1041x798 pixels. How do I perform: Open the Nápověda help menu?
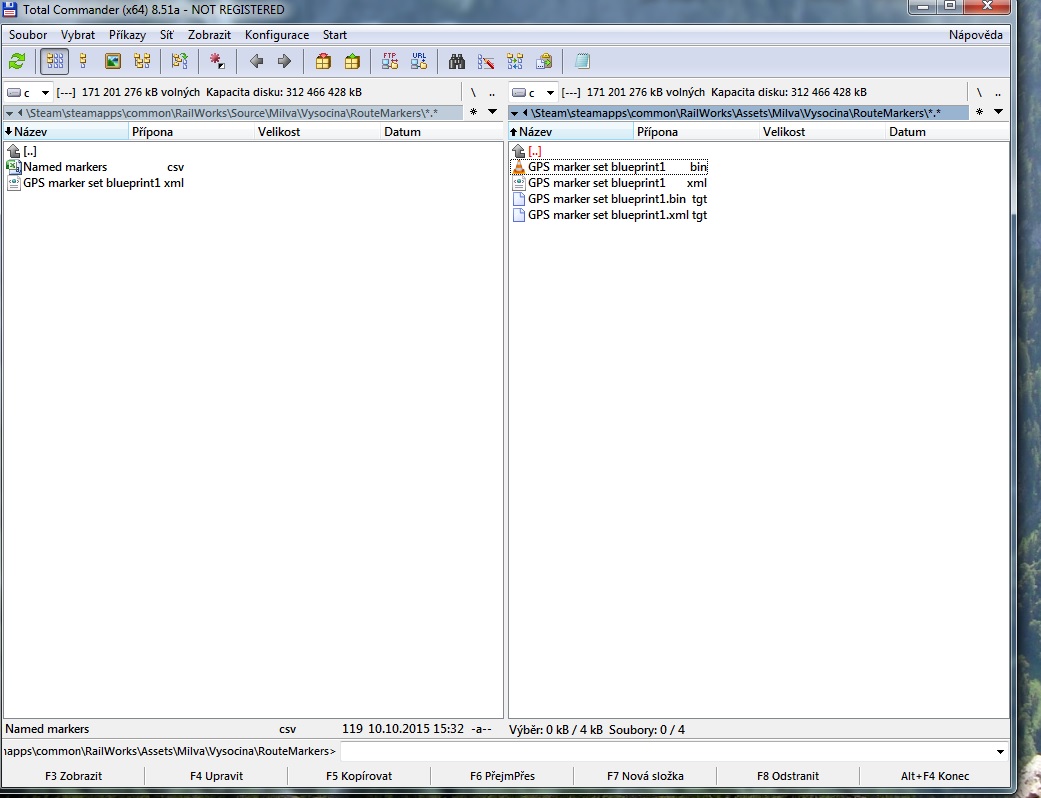point(975,35)
